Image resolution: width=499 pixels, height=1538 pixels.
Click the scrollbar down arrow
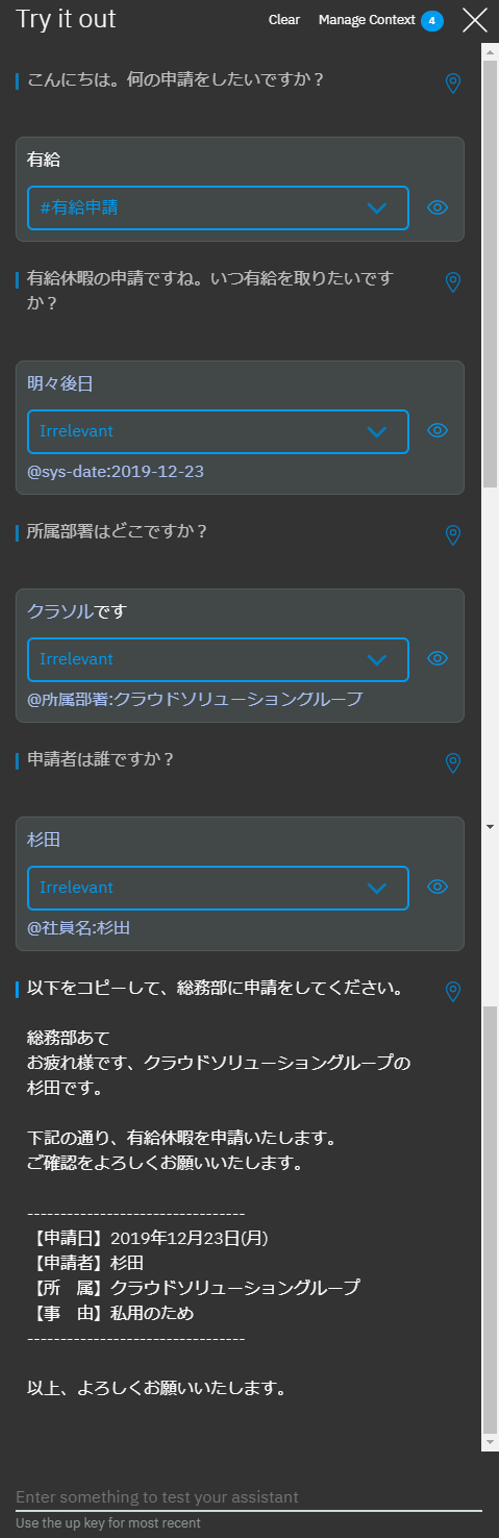[x=490, y=827]
